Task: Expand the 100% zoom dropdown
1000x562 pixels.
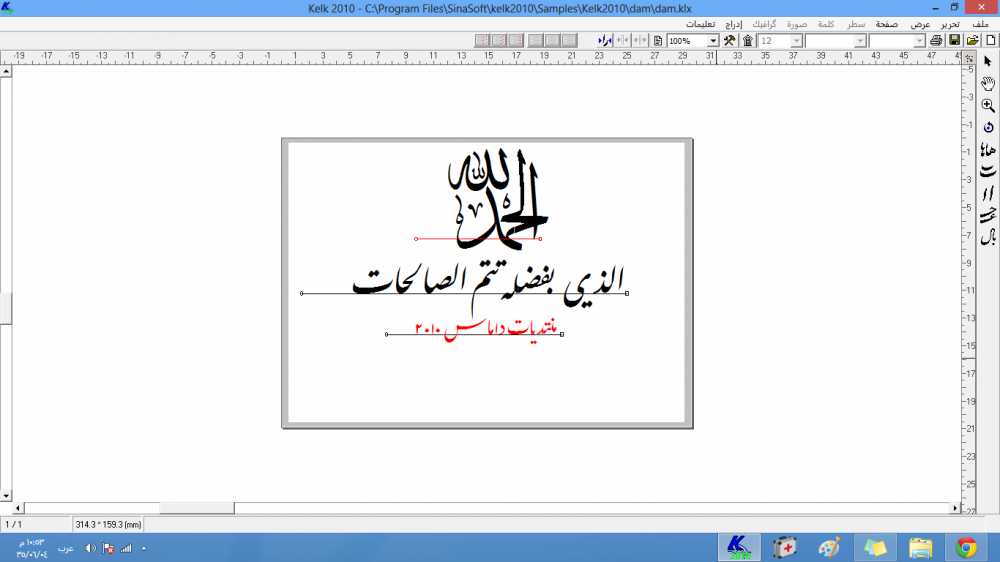Action: tap(713, 41)
